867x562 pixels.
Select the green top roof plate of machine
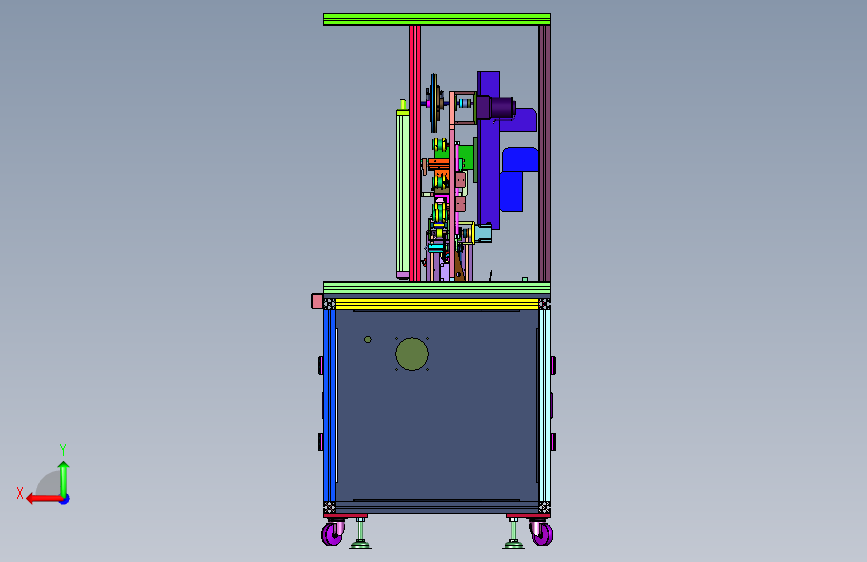point(437,19)
